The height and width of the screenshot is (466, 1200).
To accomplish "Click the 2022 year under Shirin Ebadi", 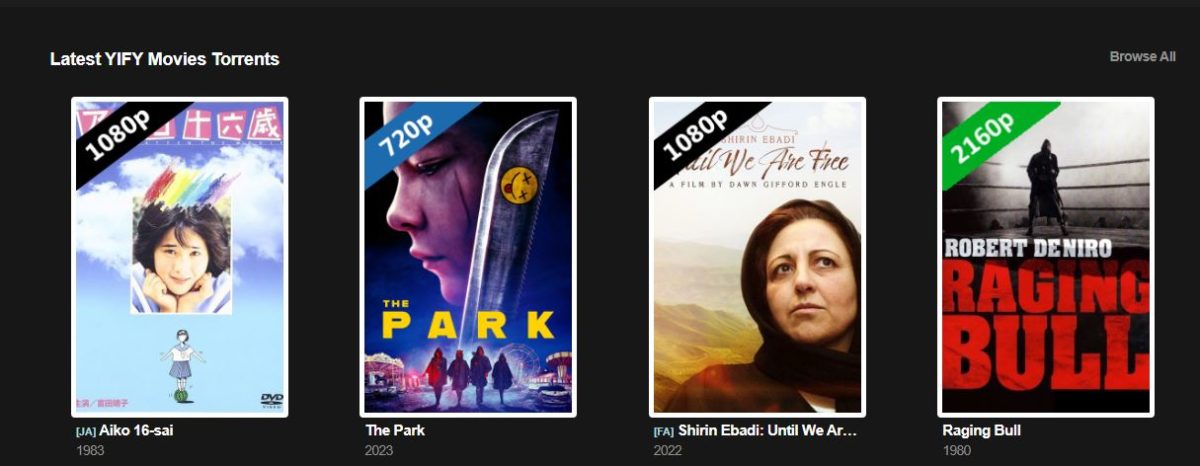I will click(x=668, y=451).
